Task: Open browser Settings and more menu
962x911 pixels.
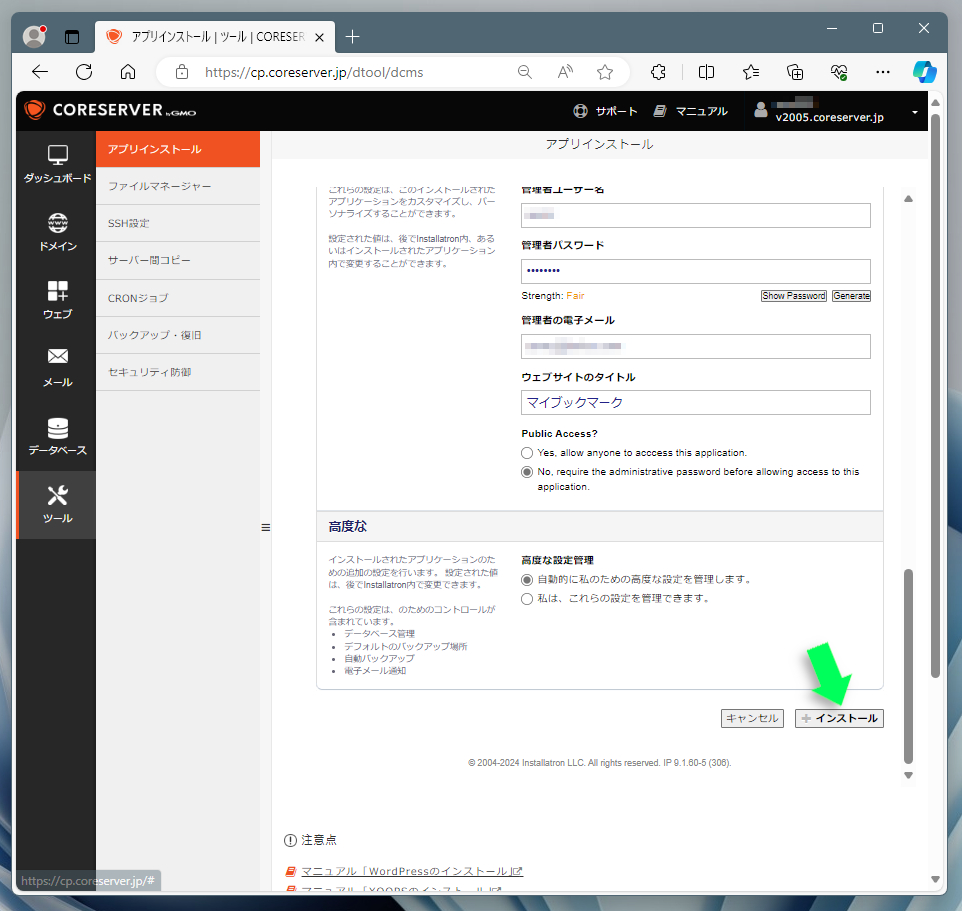Action: pyautogui.click(x=883, y=72)
